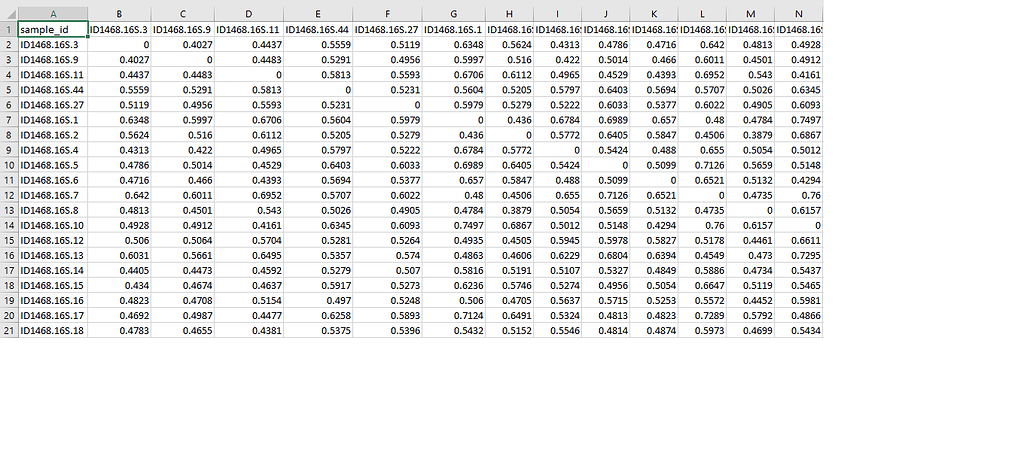Select ID1468.16S.10 in column A
The height and width of the screenshot is (471, 1024).
(x=53, y=225)
